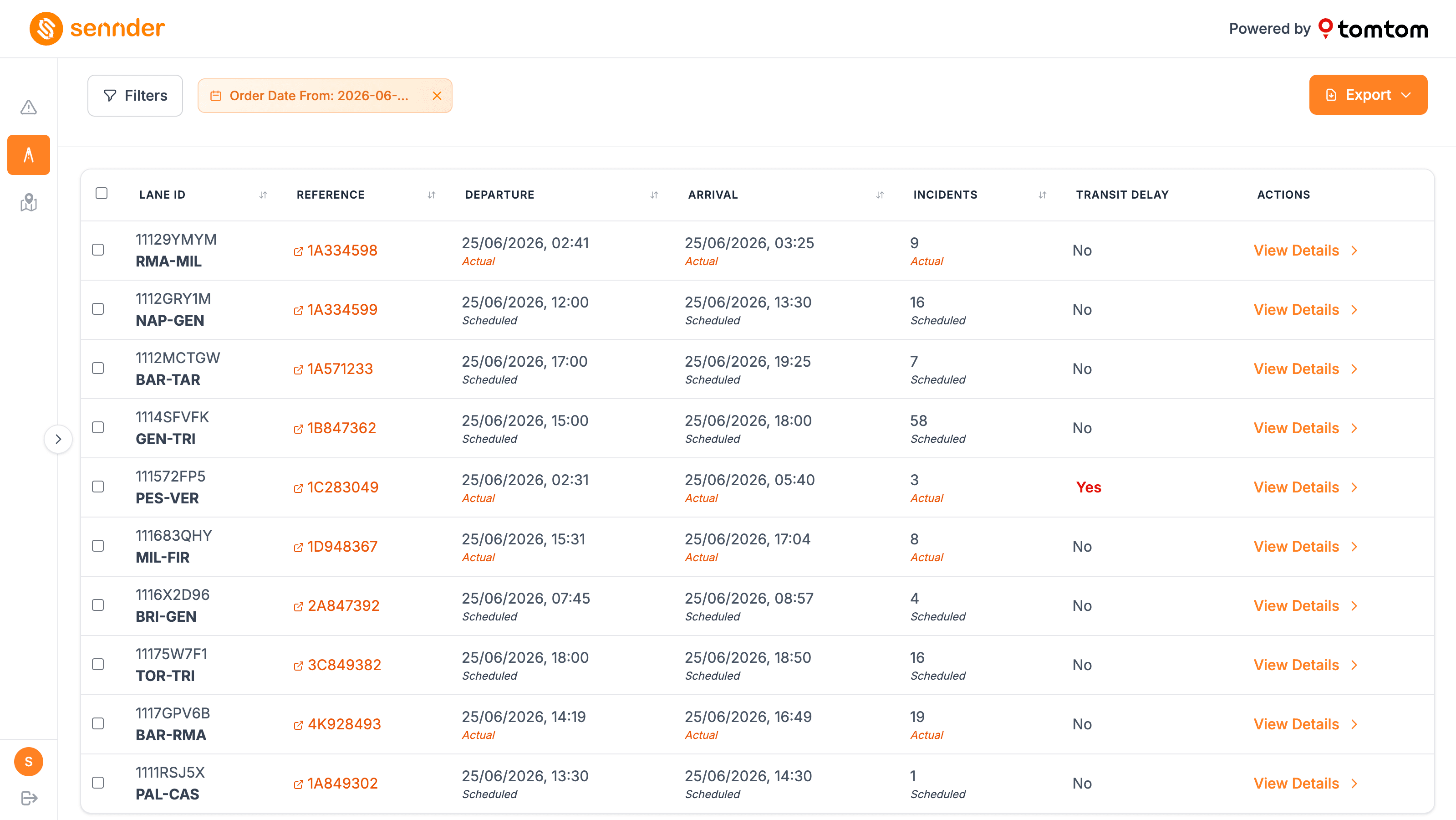
Task: Click the user avatar S icon
Action: coord(28,762)
